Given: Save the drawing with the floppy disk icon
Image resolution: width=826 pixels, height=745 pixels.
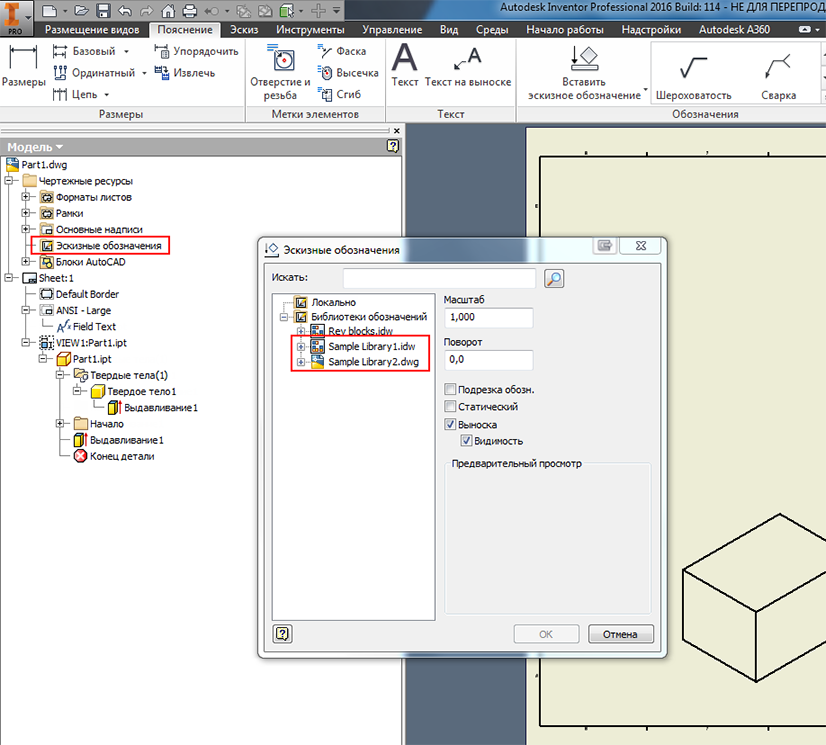Looking at the screenshot, I should (103, 10).
